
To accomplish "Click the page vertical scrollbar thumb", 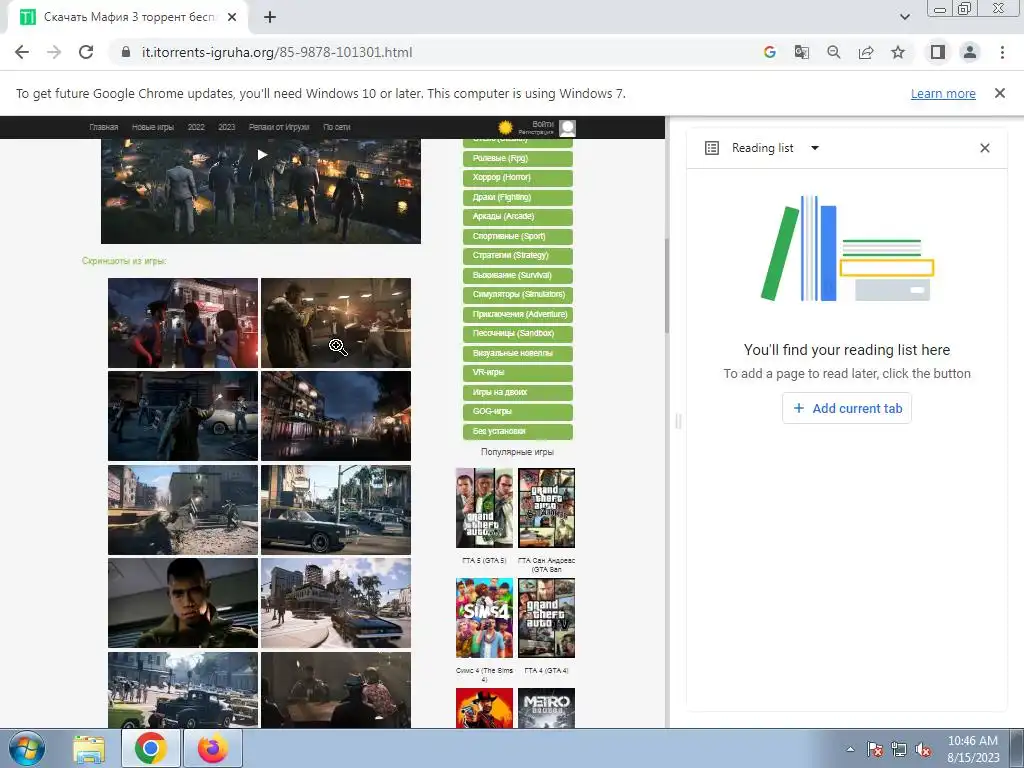I will 667,286.
